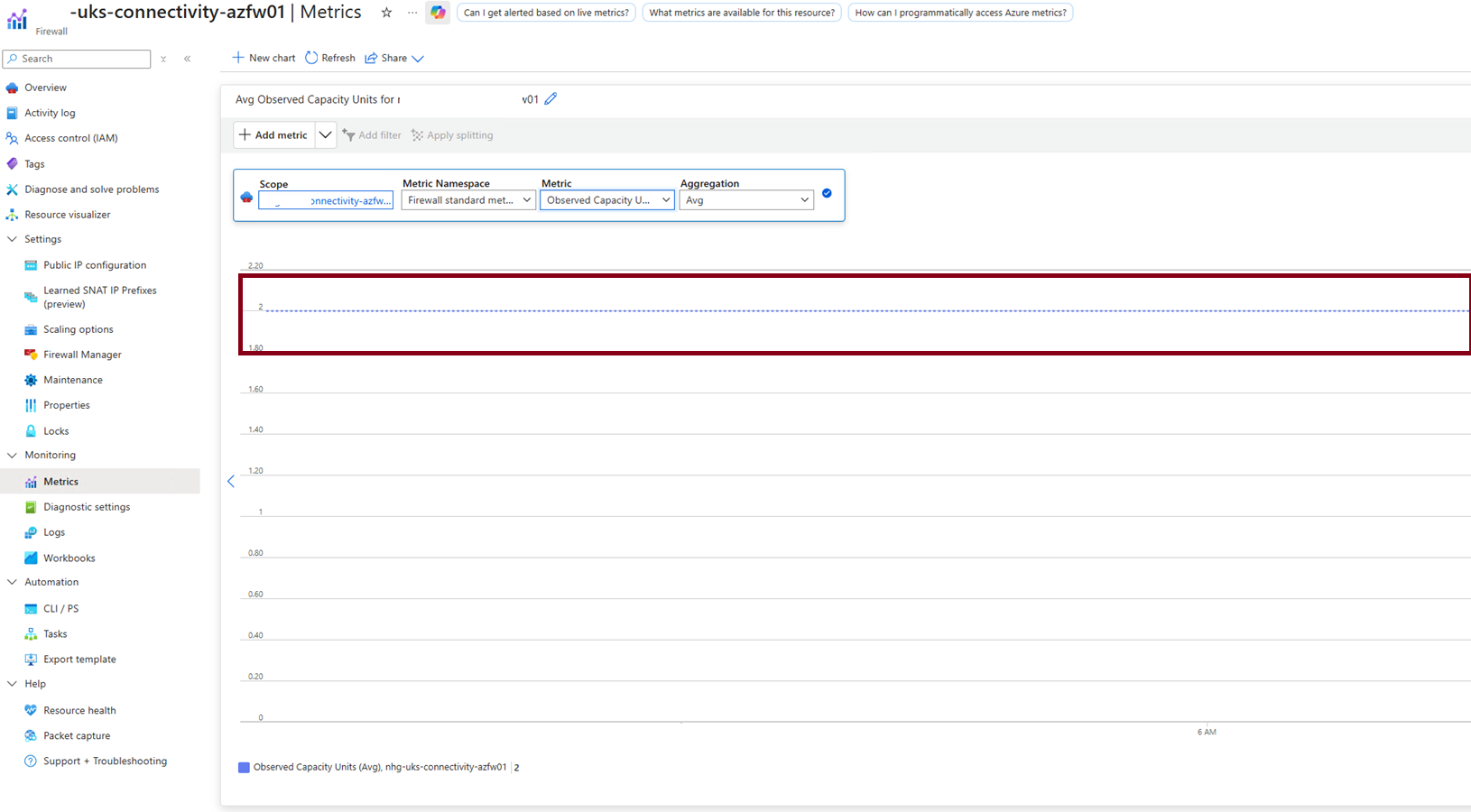
Task: Click the Refresh icon in toolbar
Action: pyautogui.click(x=311, y=58)
